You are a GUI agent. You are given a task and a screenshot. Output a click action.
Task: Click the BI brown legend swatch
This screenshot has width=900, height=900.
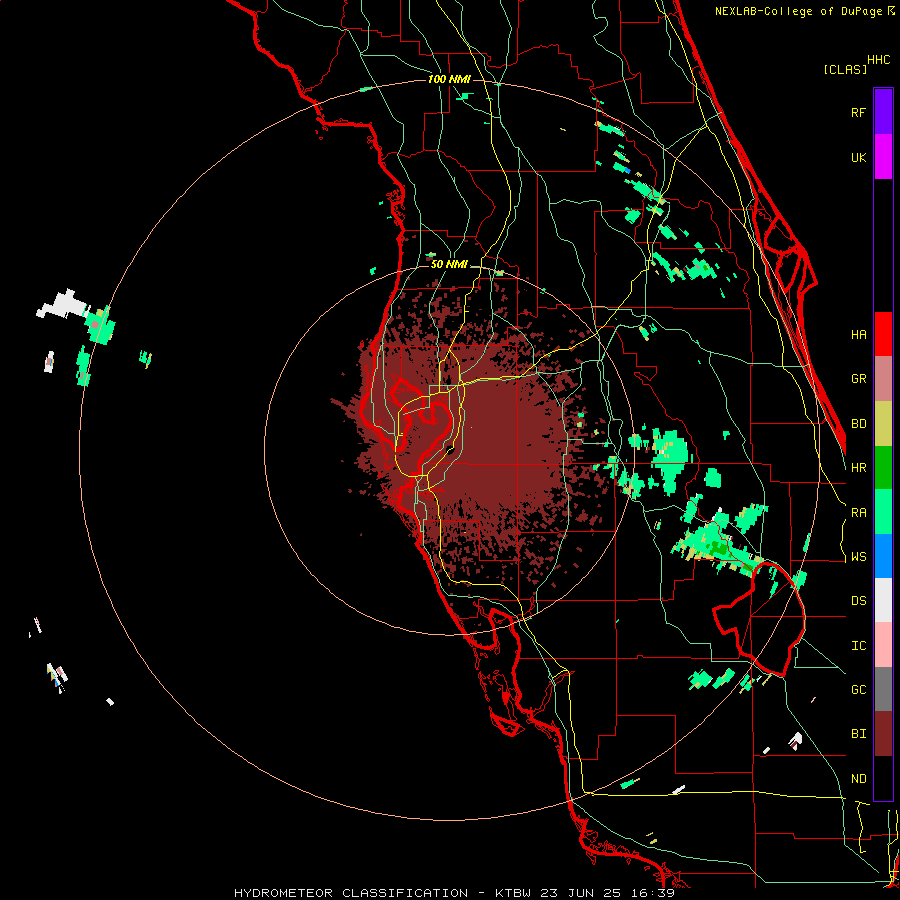[883, 734]
